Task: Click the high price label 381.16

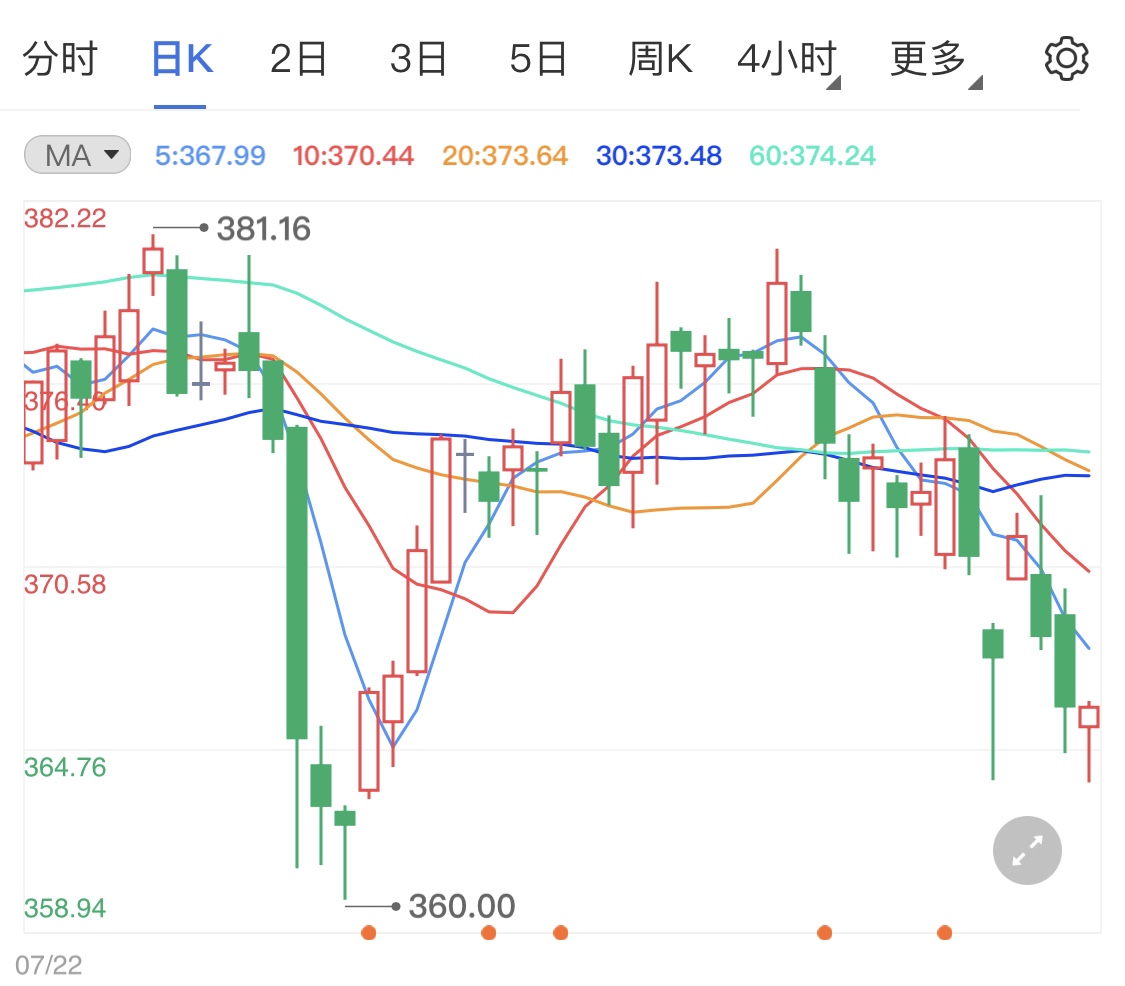Action: [x=263, y=229]
